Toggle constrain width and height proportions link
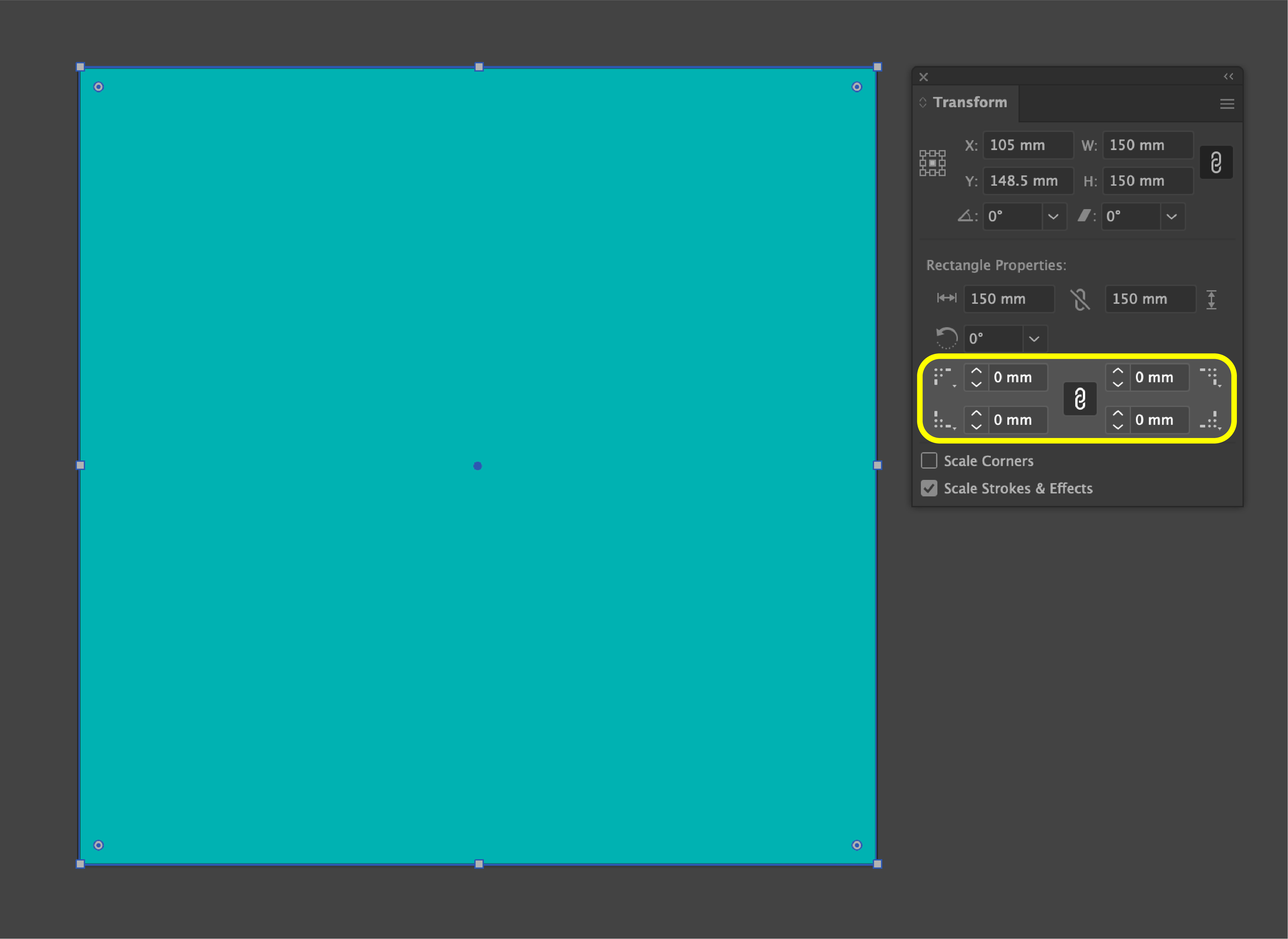Screen dimensions: 1288x939 click(1216, 163)
